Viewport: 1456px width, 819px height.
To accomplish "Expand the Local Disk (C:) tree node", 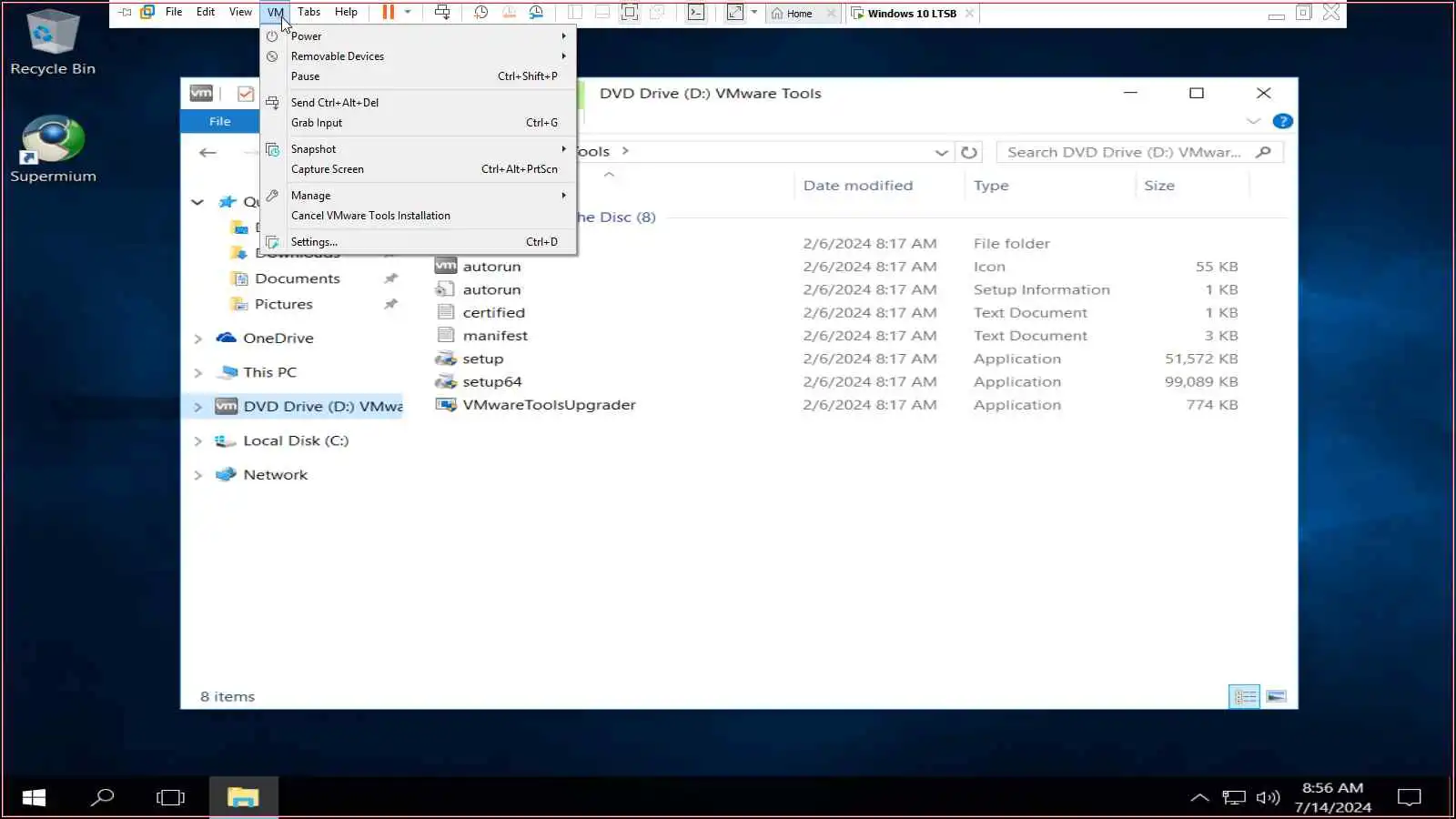I will pos(197,441).
